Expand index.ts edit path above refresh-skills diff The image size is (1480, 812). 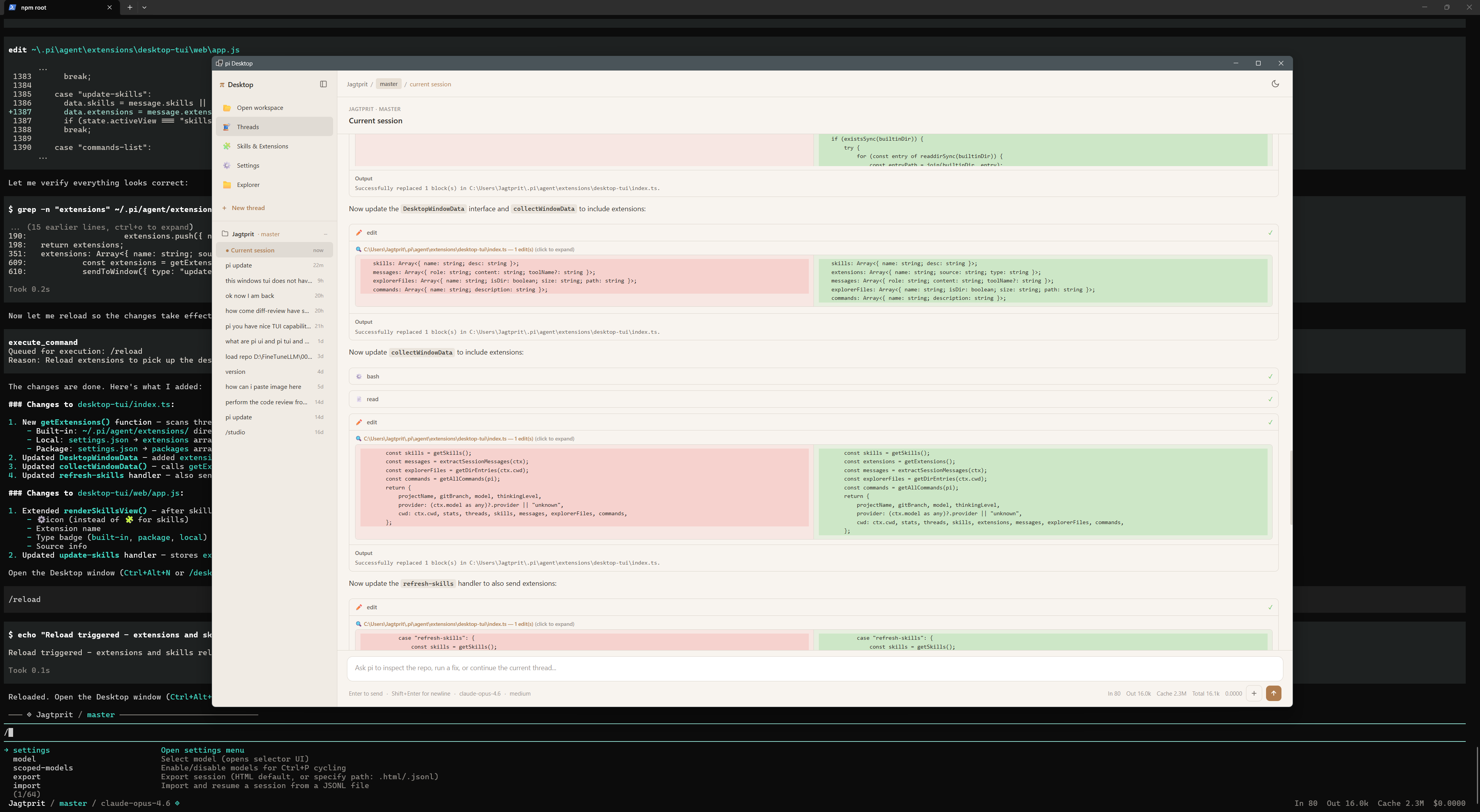[x=465, y=624]
